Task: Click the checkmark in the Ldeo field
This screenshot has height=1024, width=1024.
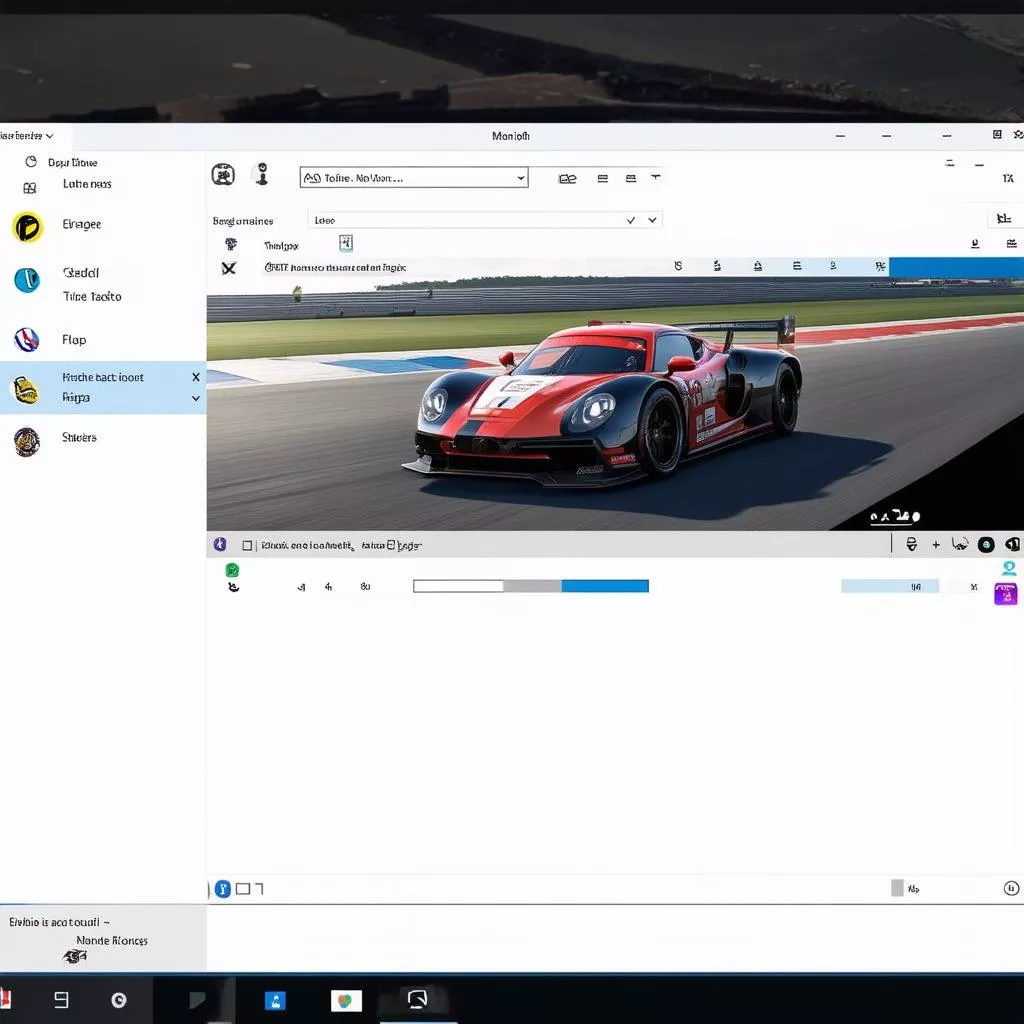Action: coord(631,220)
